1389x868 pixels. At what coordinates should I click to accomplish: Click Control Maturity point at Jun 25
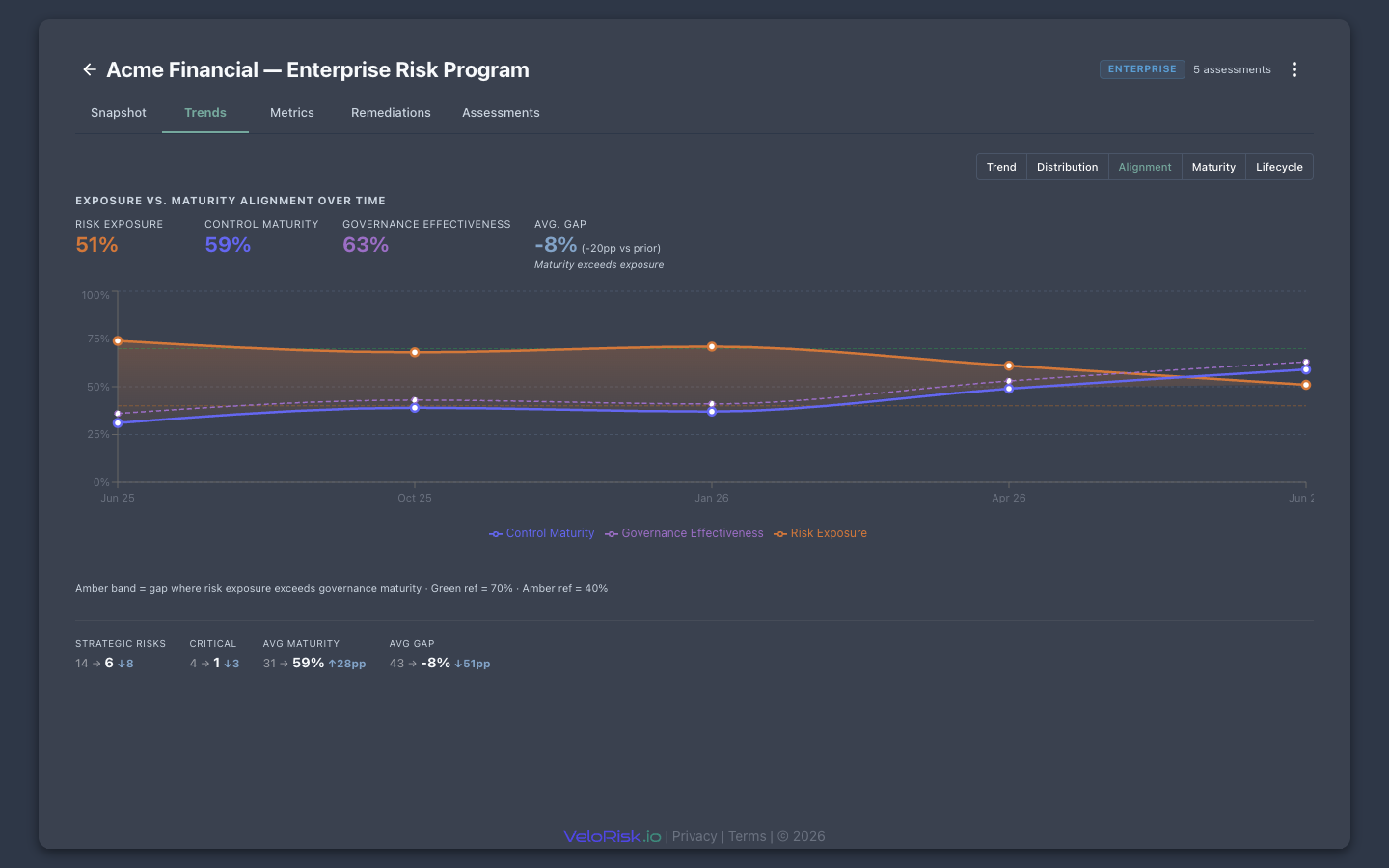(x=118, y=423)
